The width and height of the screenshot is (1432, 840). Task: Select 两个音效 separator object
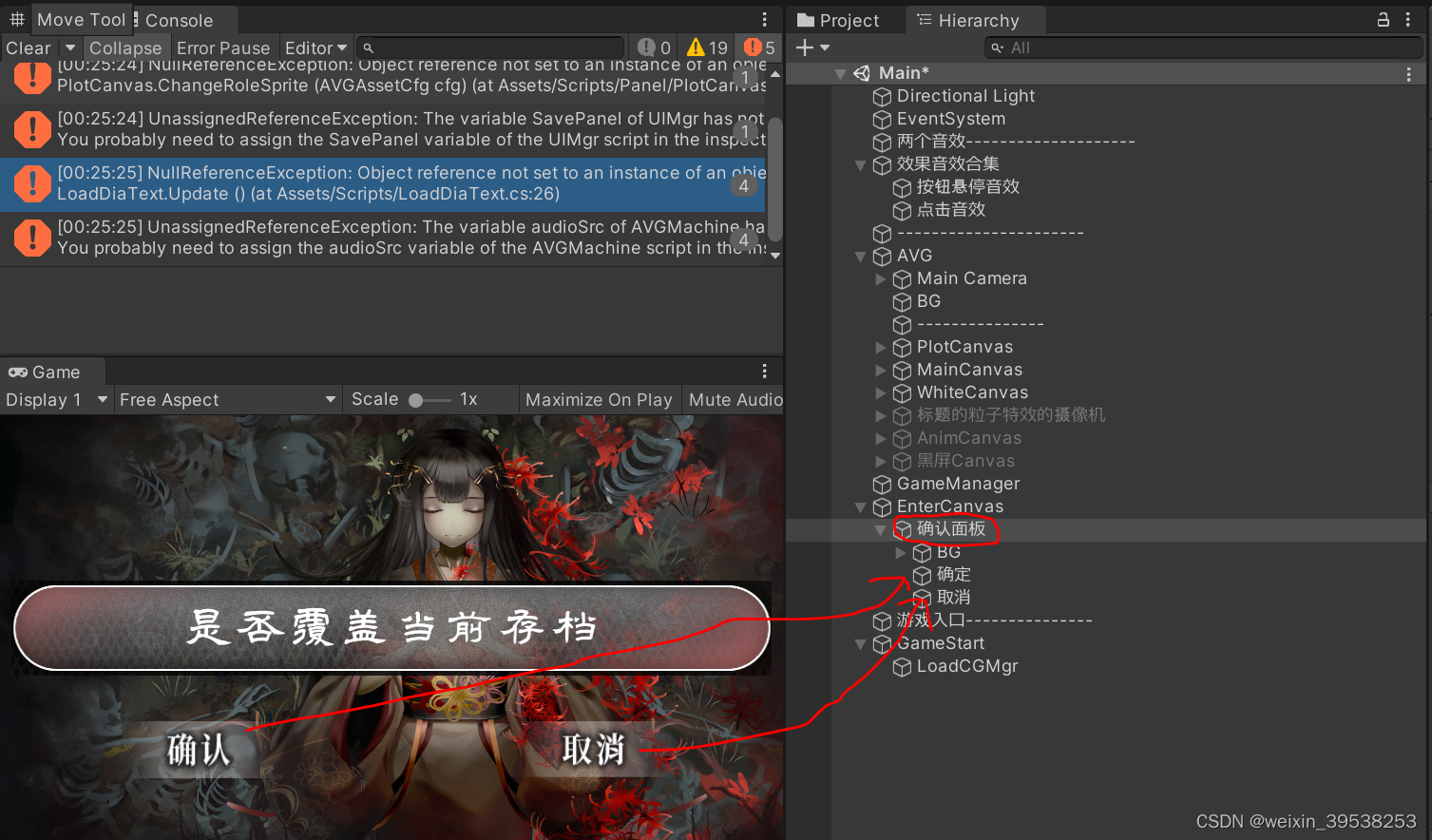point(1016,142)
